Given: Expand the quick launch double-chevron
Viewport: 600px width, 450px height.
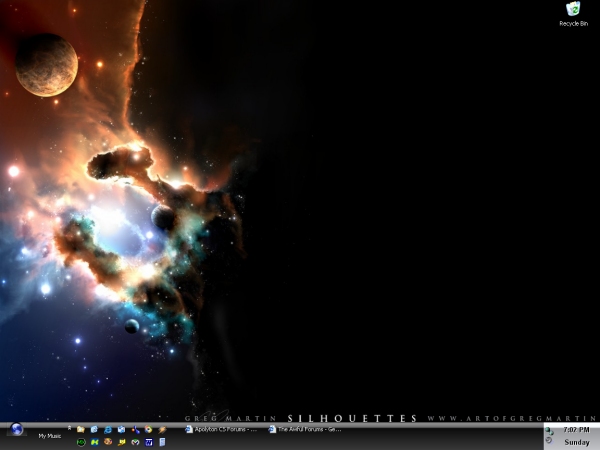Looking at the screenshot, I should pos(69,428).
